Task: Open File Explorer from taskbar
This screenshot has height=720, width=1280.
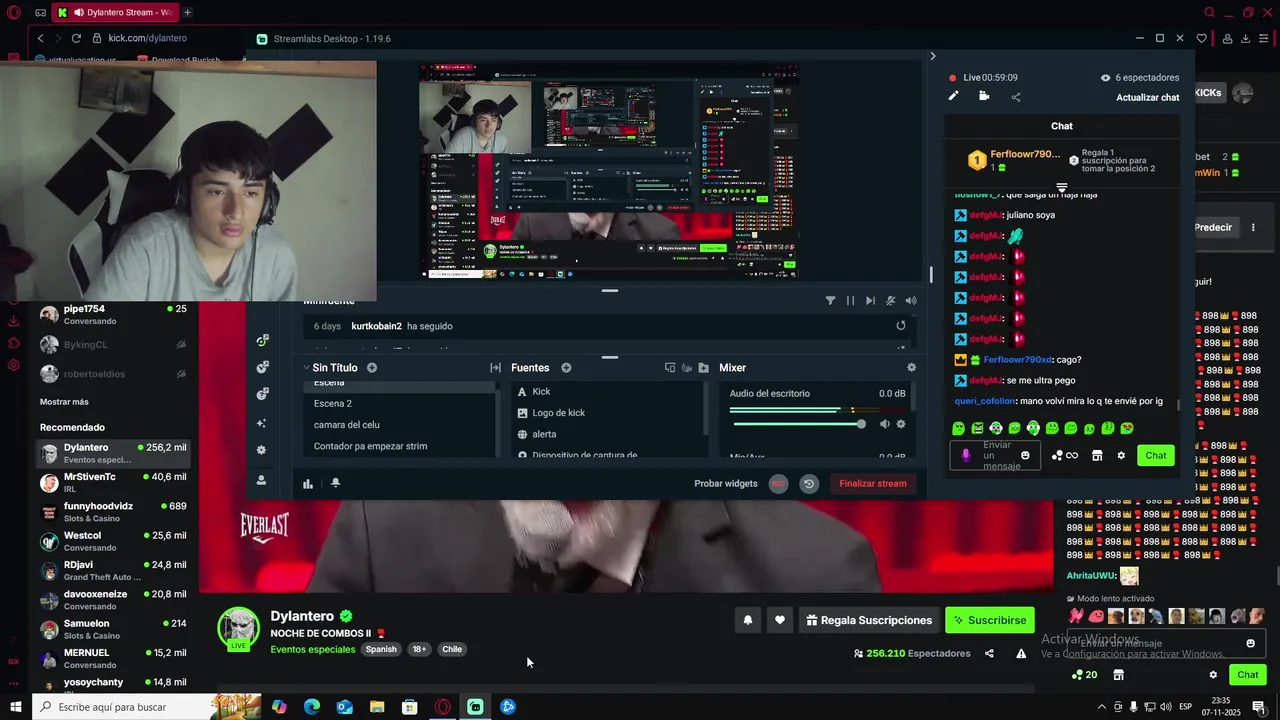Action: (377, 707)
